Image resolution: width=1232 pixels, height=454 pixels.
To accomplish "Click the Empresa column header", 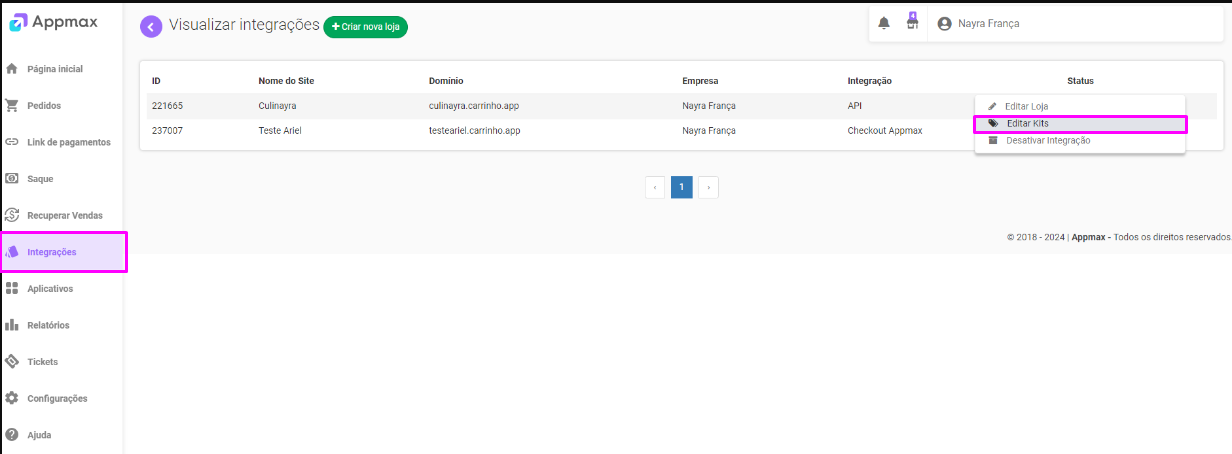I will tap(700, 81).
